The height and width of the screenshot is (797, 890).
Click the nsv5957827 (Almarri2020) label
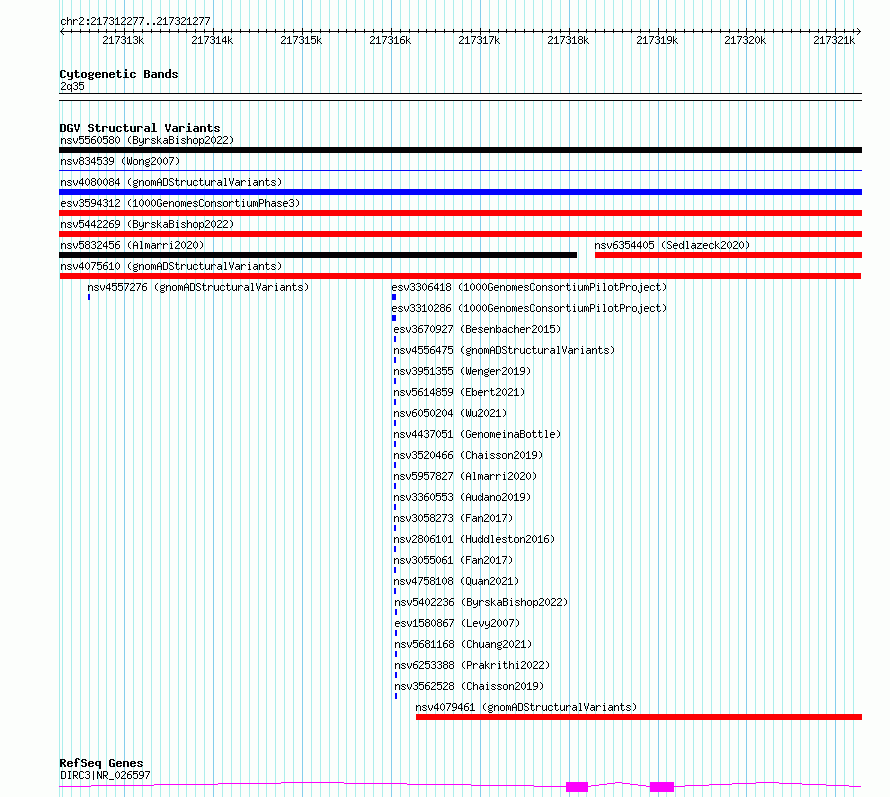(465, 476)
